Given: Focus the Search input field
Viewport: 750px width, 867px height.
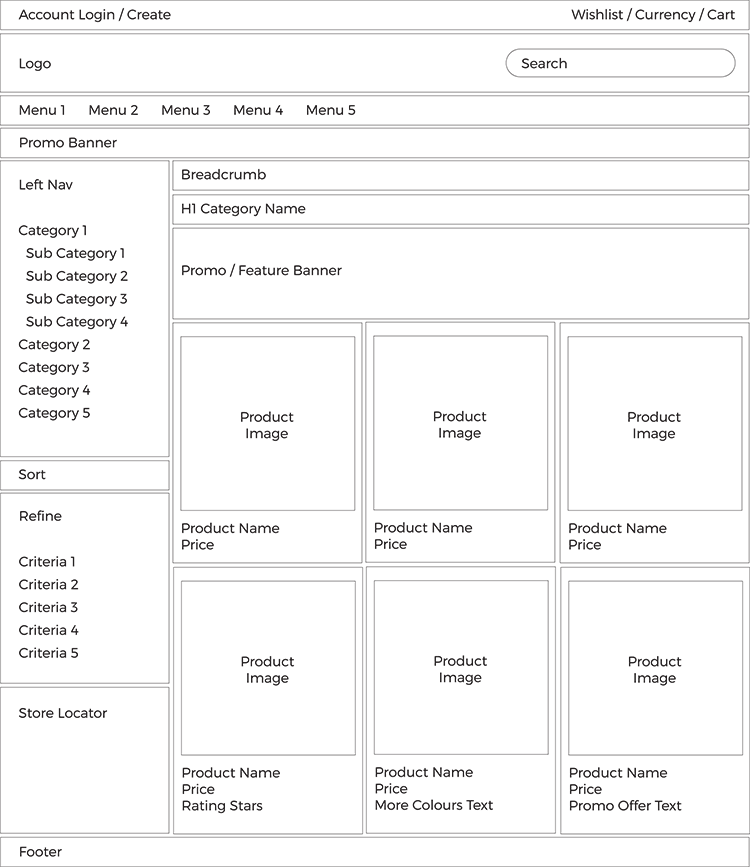Looking at the screenshot, I should click(x=621, y=63).
